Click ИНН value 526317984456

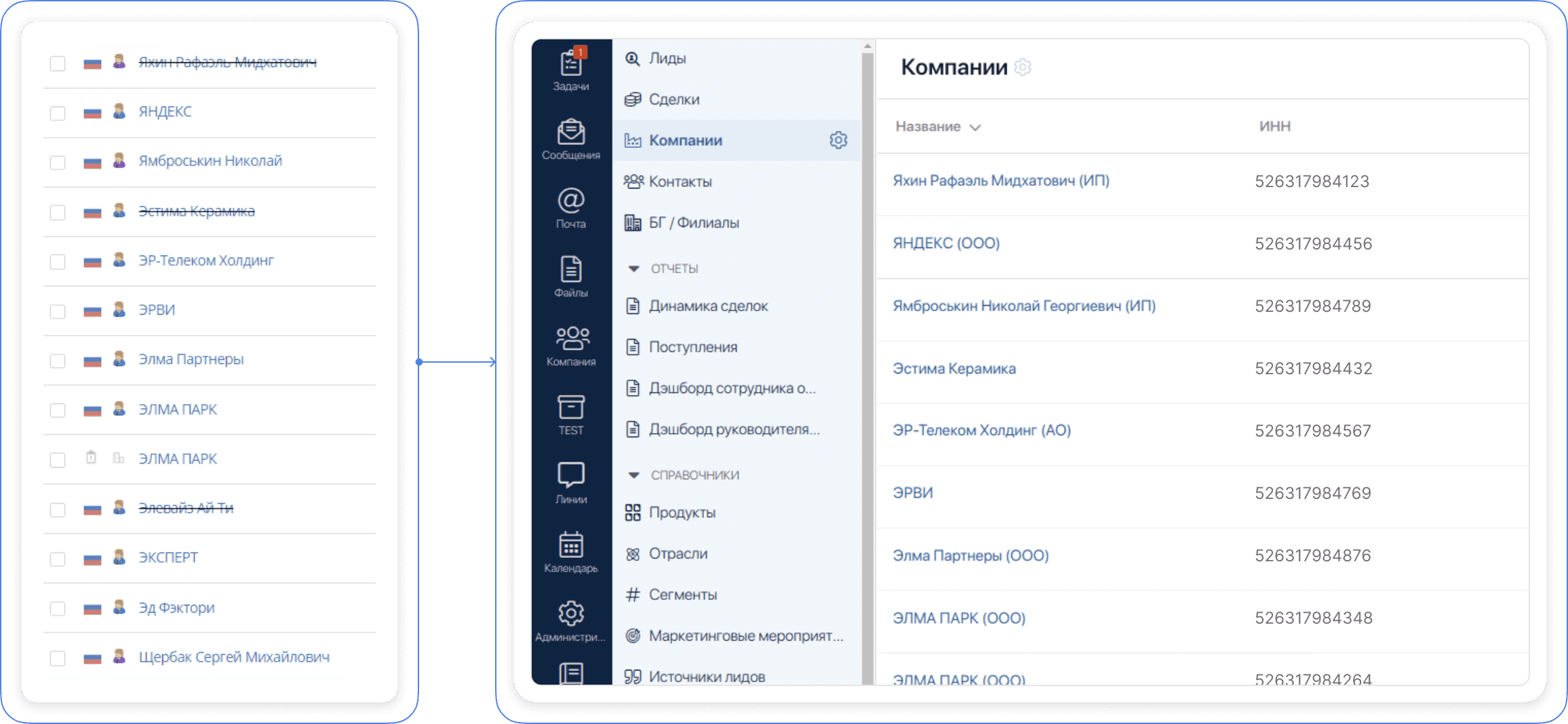point(1313,244)
